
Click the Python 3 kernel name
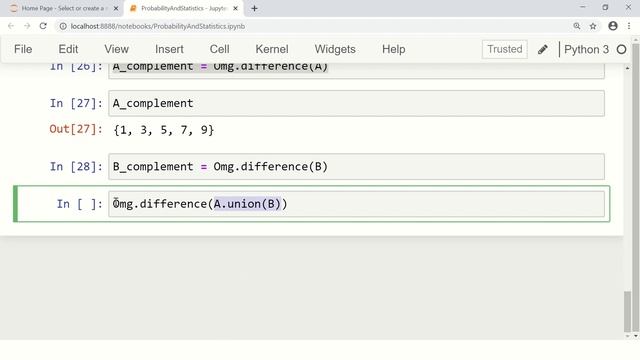(x=586, y=49)
